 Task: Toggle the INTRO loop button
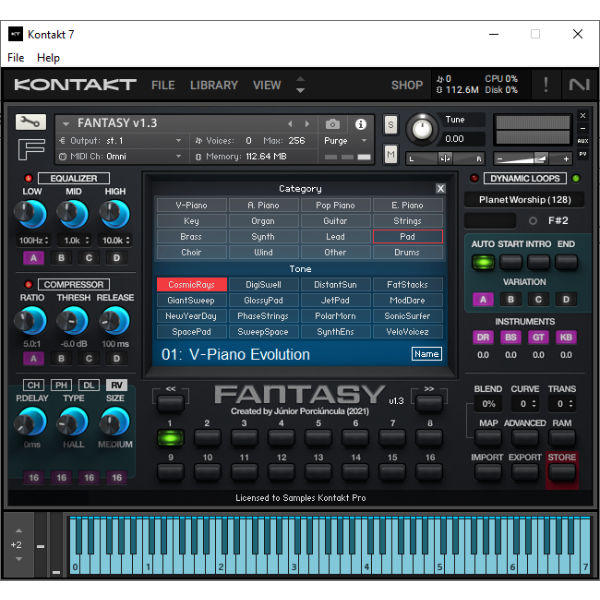pyautogui.click(x=538, y=262)
